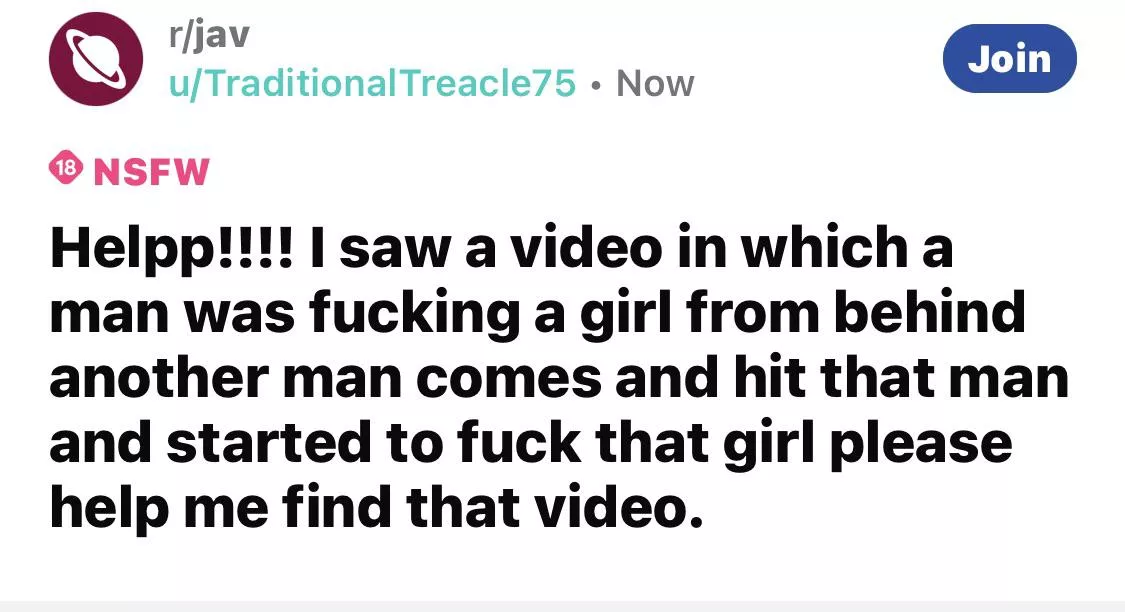Click the red 18 age badge icon

65,168
